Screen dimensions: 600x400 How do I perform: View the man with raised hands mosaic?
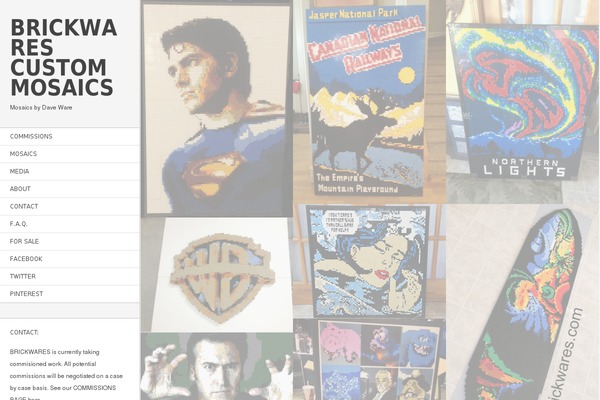[217, 366]
